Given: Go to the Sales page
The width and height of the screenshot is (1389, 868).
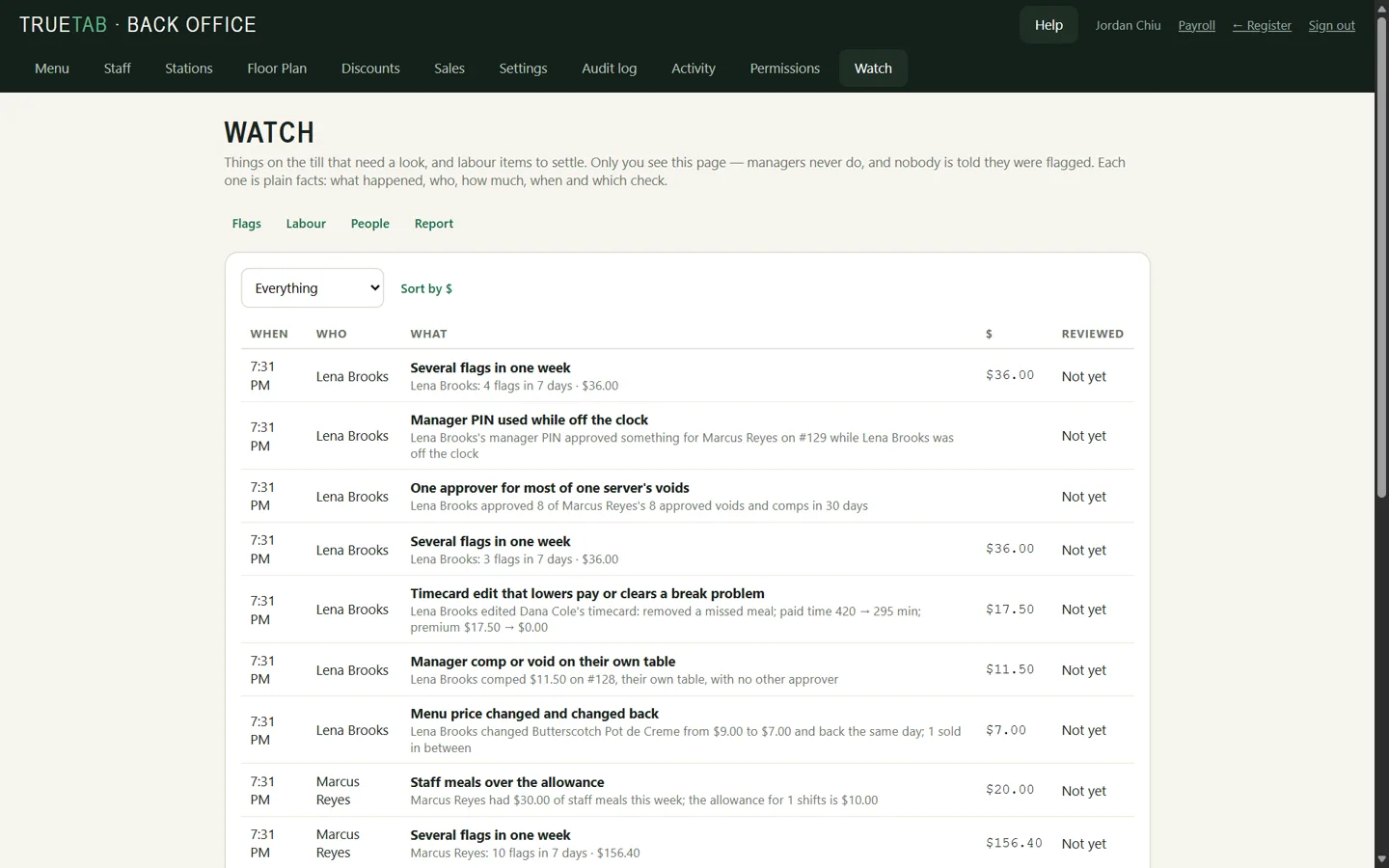Looking at the screenshot, I should tap(449, 68).
